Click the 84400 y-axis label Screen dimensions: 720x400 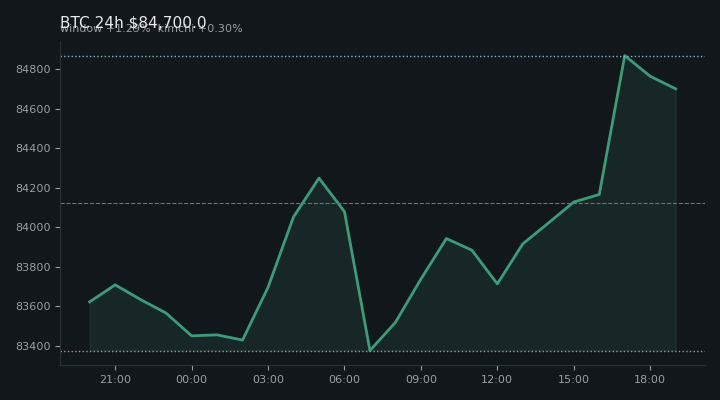(x=33, y=149)
